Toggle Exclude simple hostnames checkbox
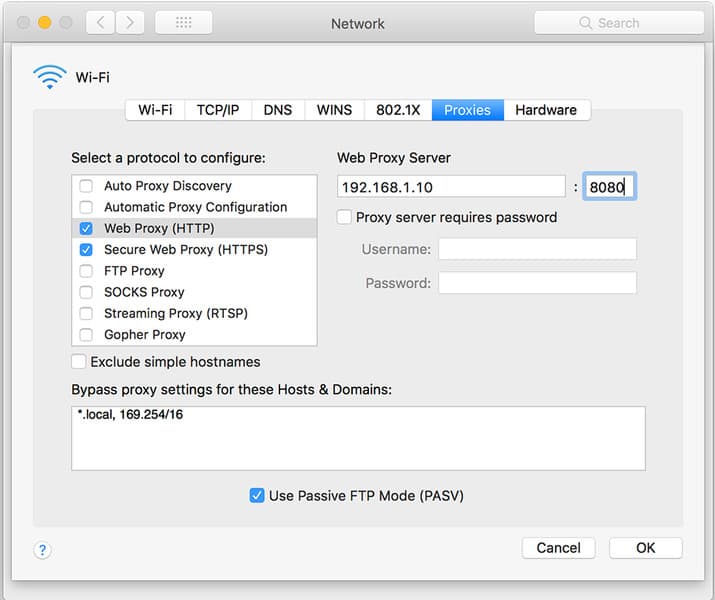Screen dimensions: 715x600 tap(78, 362)
